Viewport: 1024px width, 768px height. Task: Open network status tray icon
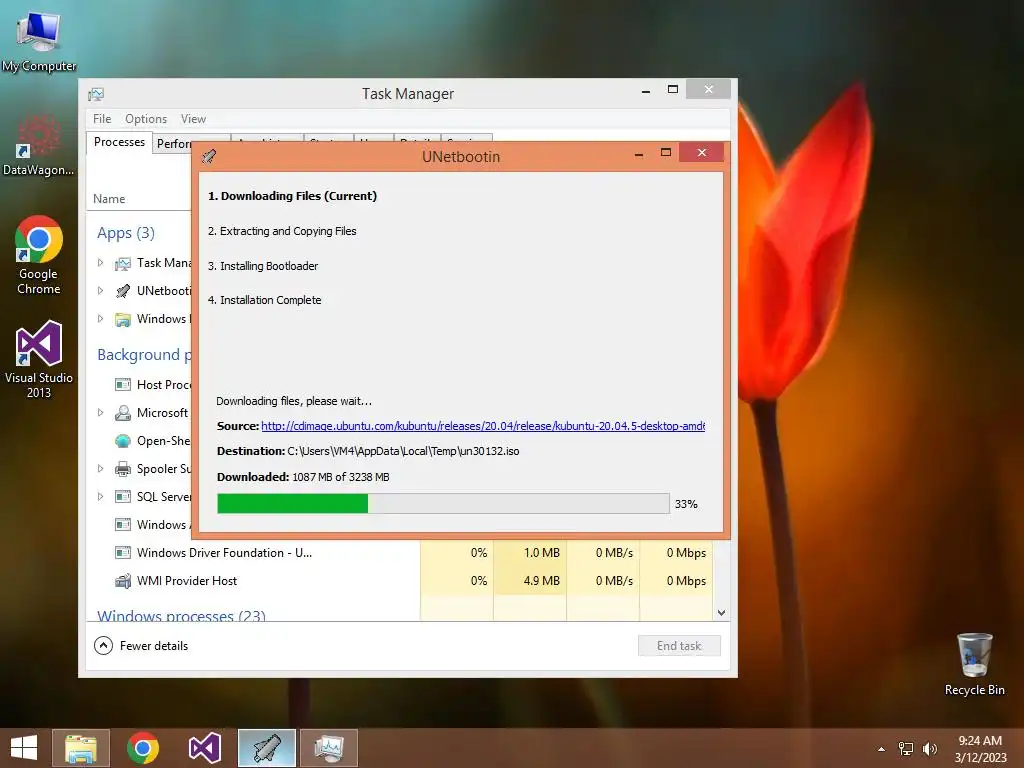(906, 749)
